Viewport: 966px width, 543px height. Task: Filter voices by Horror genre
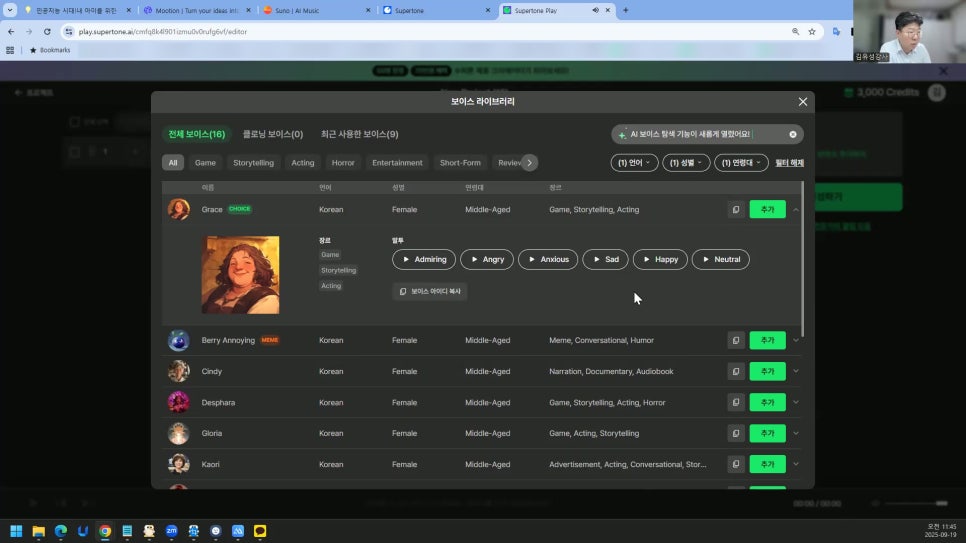tap(343, 163)
